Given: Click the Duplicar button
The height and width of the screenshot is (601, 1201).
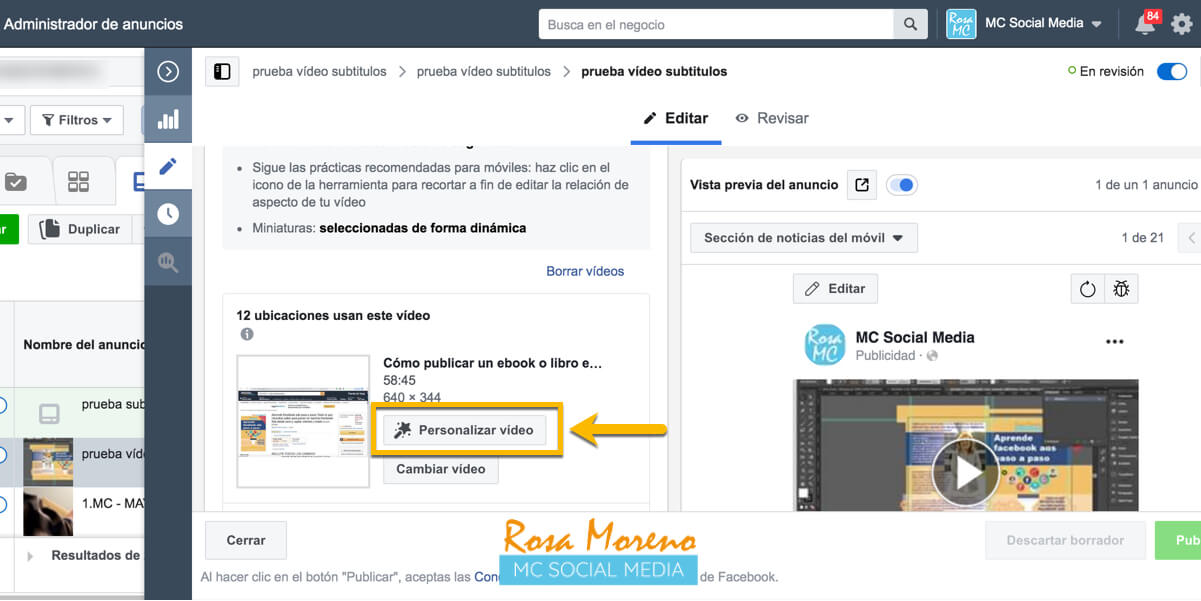Looking at the screenshot, I should (82, 229).
